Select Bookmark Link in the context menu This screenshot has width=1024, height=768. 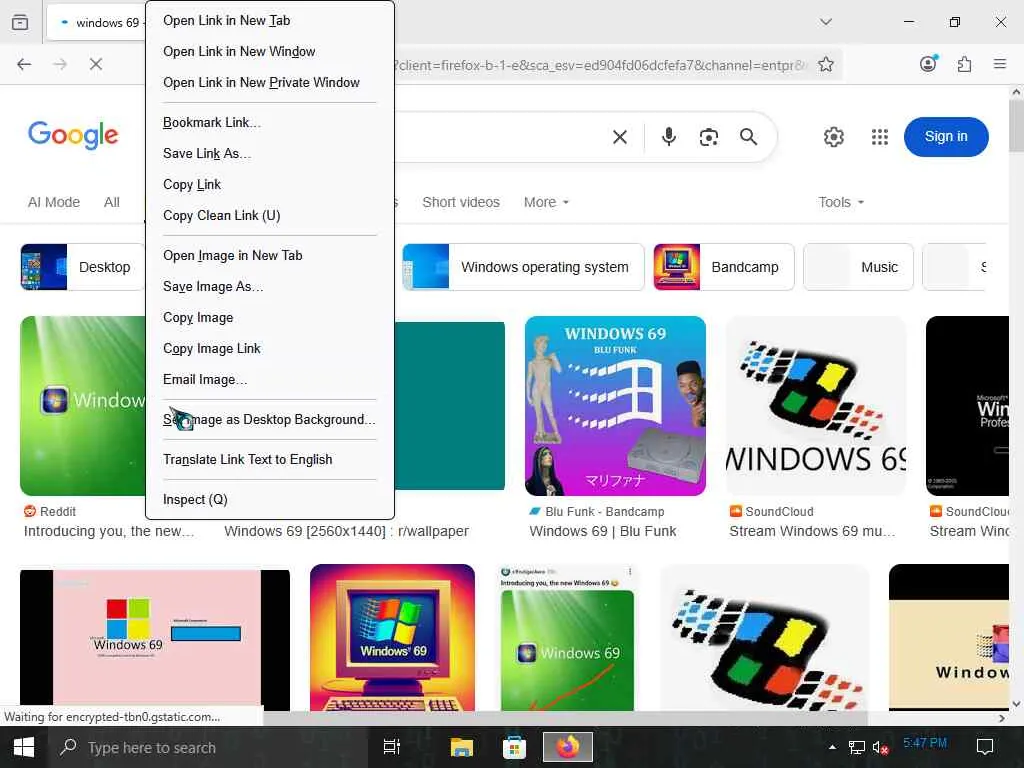click(x=270, y=123)
